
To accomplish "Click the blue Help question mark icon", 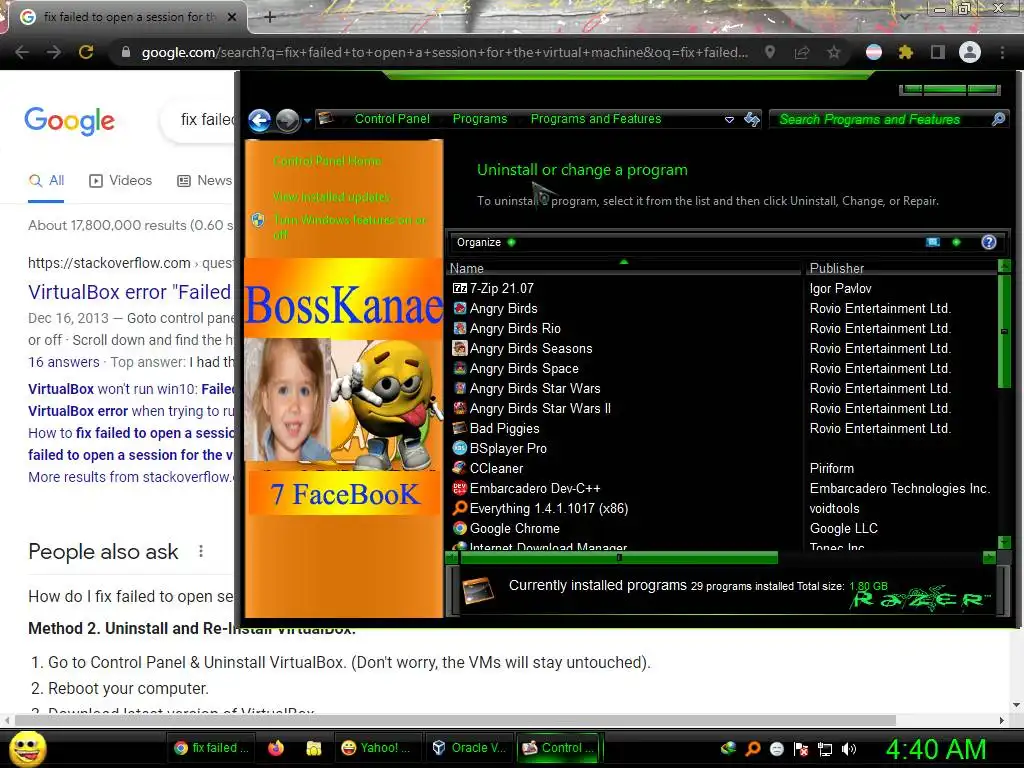I will click(x=989, y=242).
